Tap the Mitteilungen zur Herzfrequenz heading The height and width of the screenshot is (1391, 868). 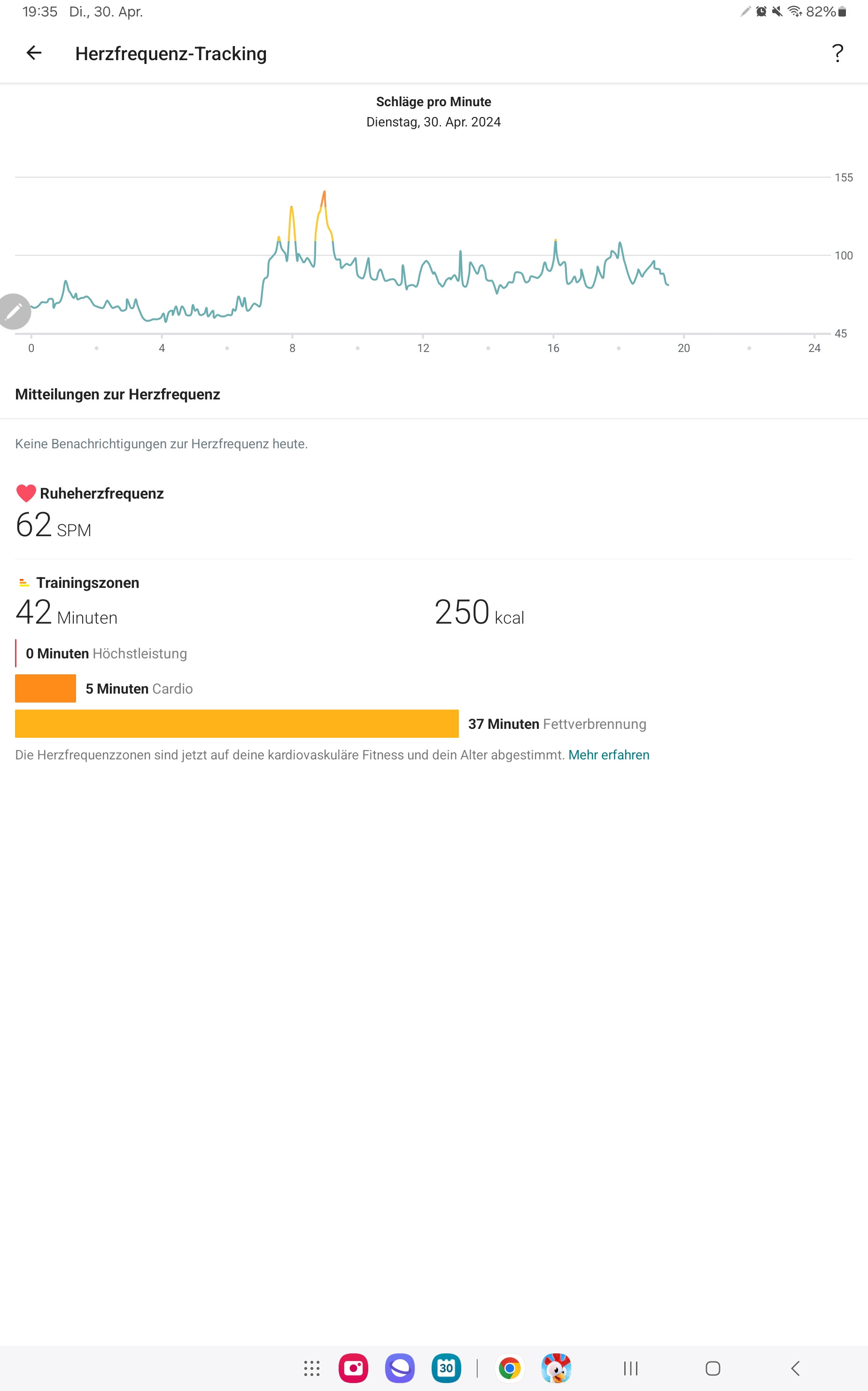pos(118,394)
